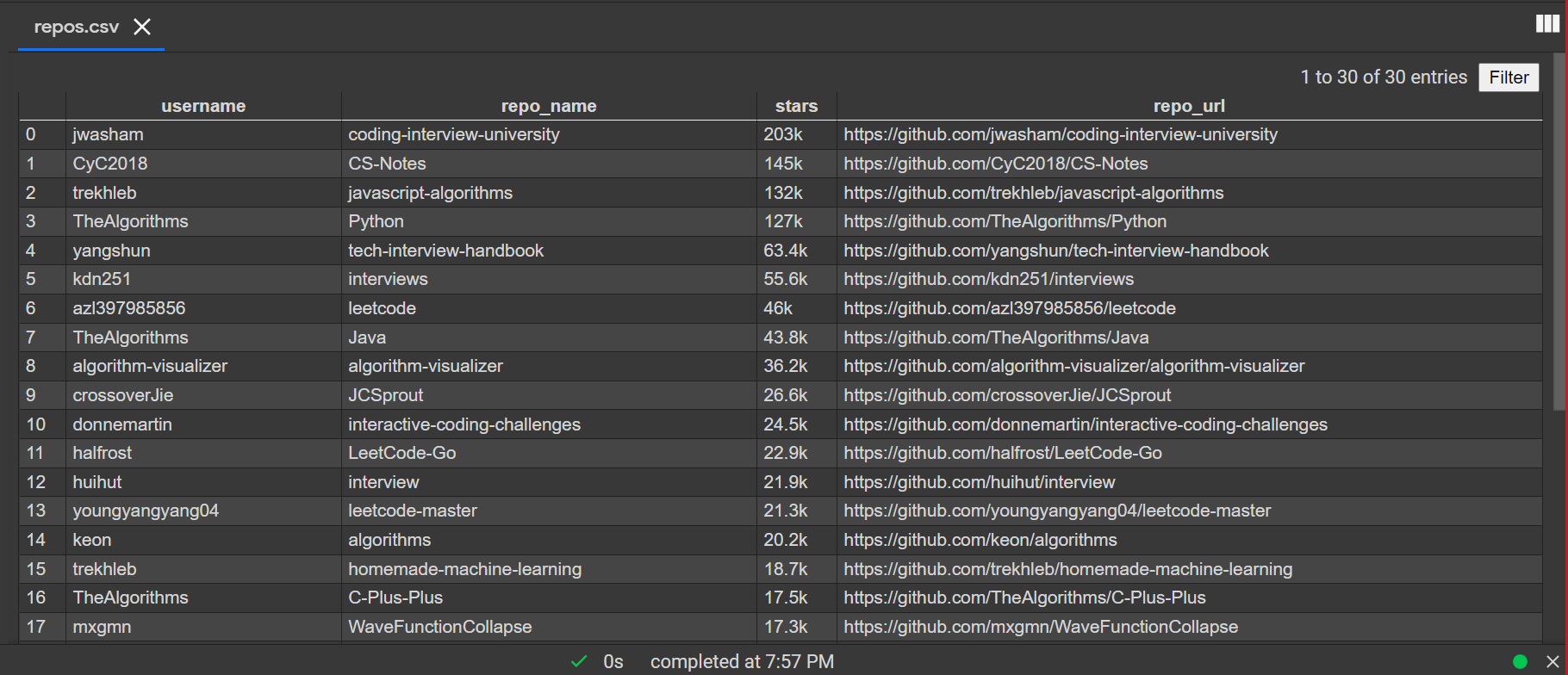Select the JCSprout repo name cell
Screen dimensions: 1568x675
(549, 395)
